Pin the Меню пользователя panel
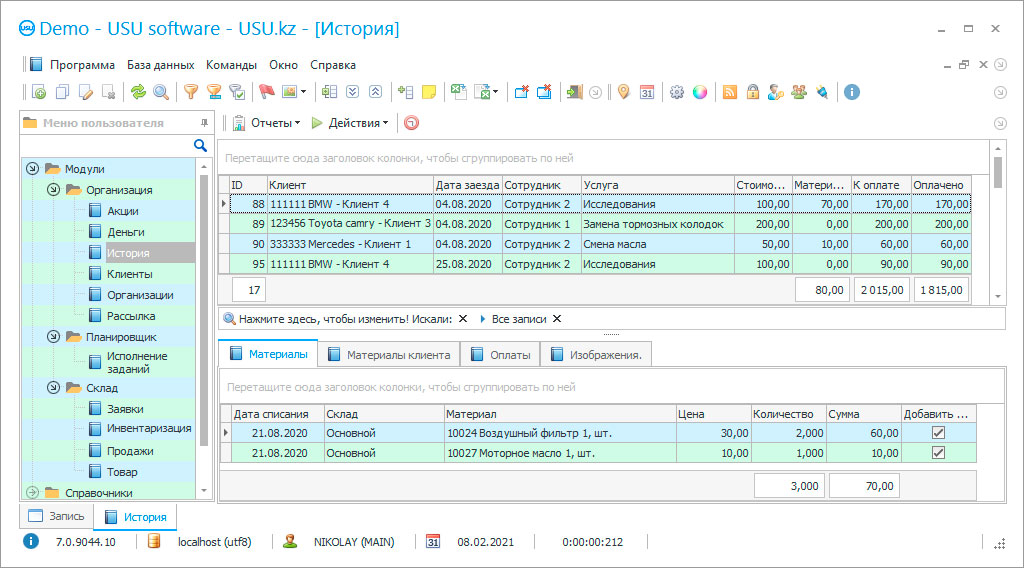 (x=204, y=123)
